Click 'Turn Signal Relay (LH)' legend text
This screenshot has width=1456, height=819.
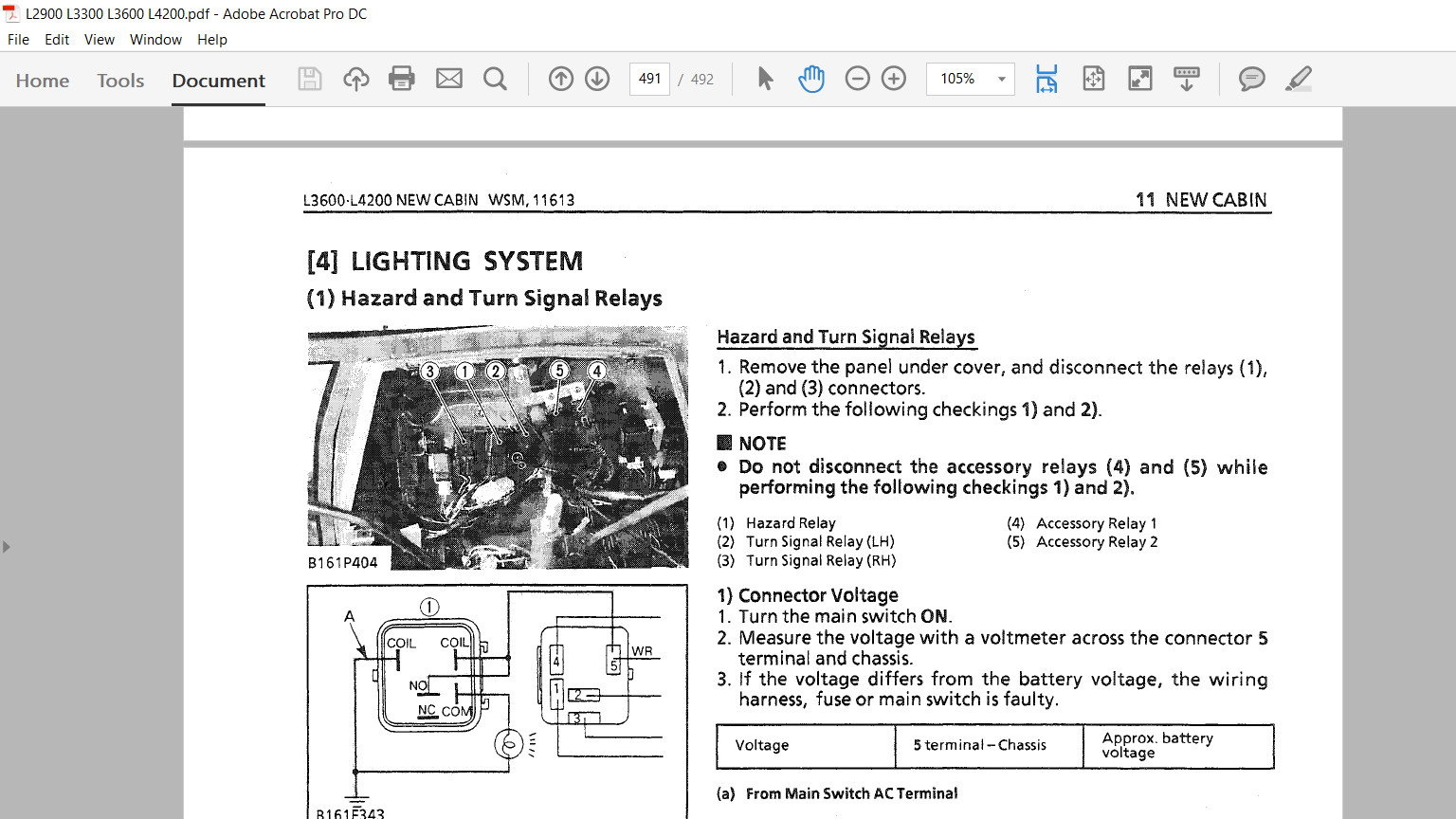tap(820, 542)
